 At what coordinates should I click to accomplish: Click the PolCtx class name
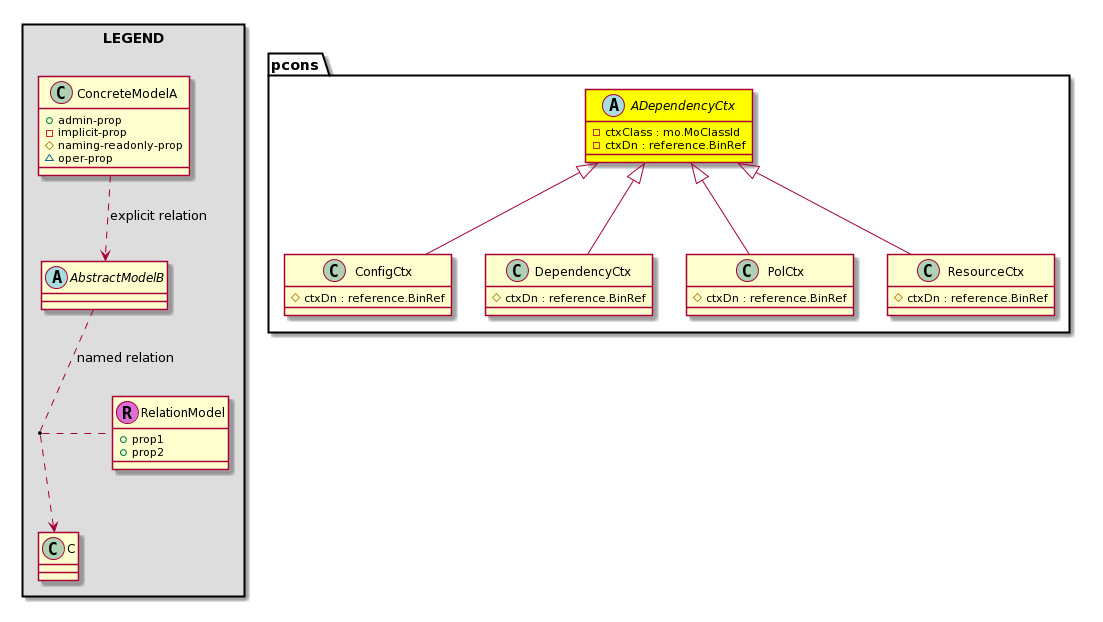pyautogui.click(x=786, y=272)
